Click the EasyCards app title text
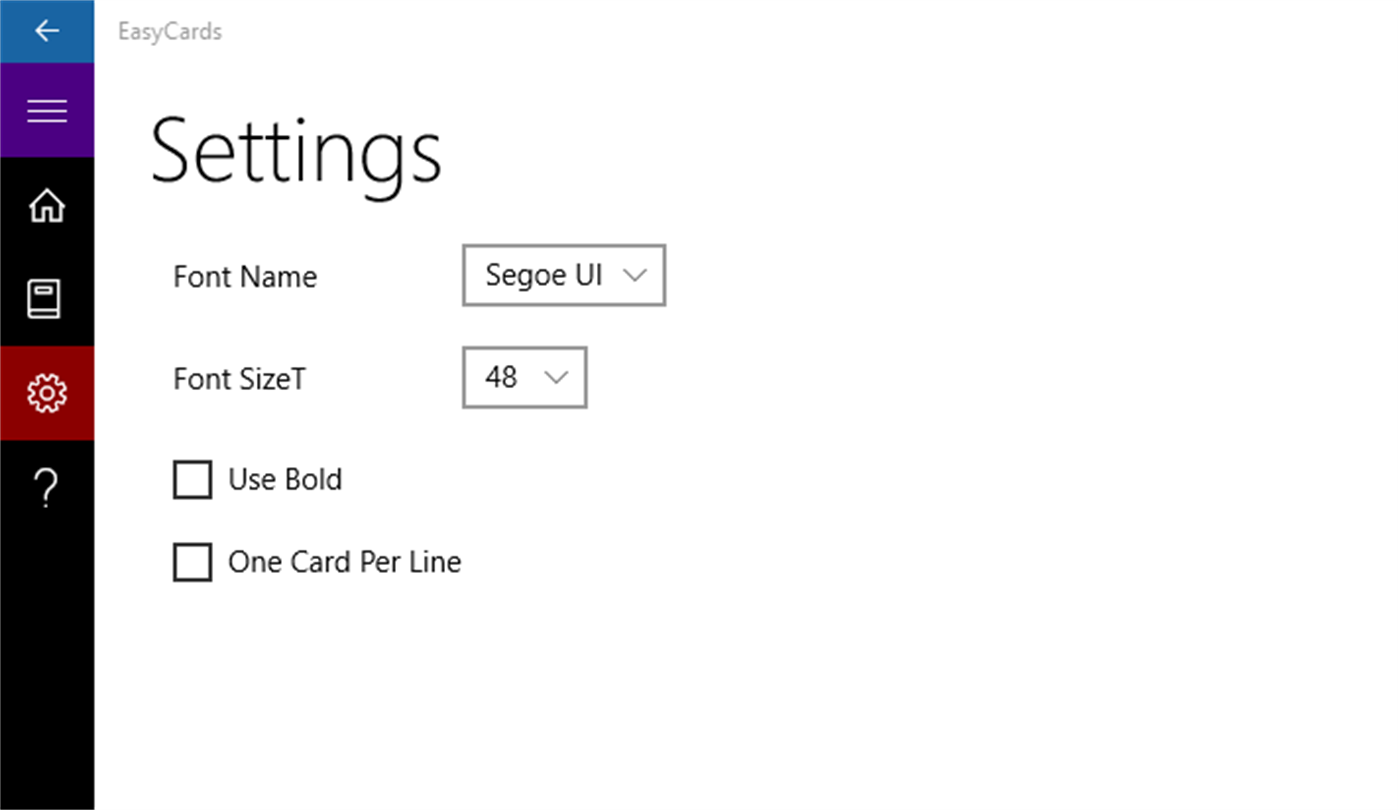This screenshot has width=1398, height=810. [170, 32]
